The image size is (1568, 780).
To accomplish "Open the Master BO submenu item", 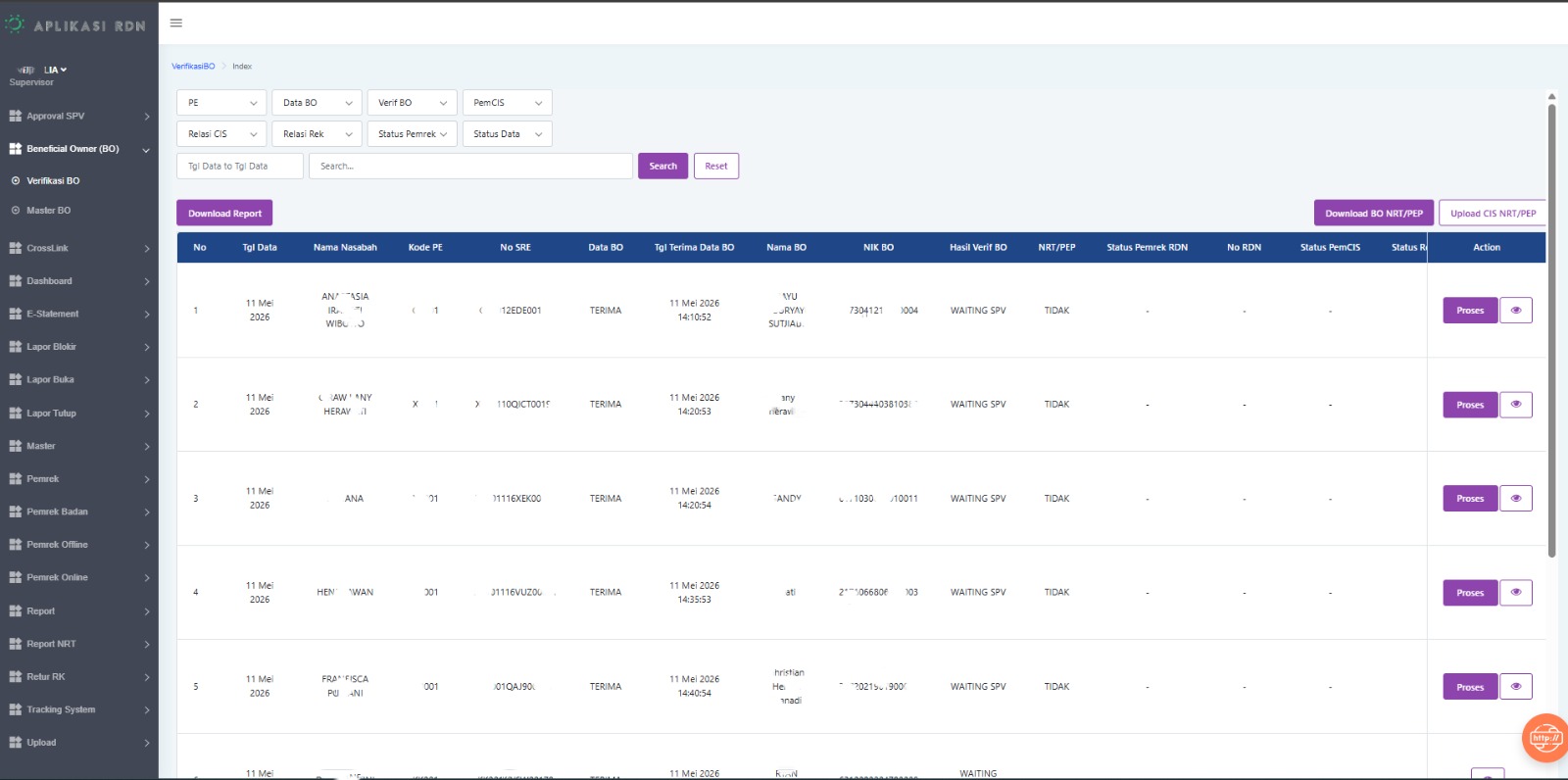I will point(48,211).
